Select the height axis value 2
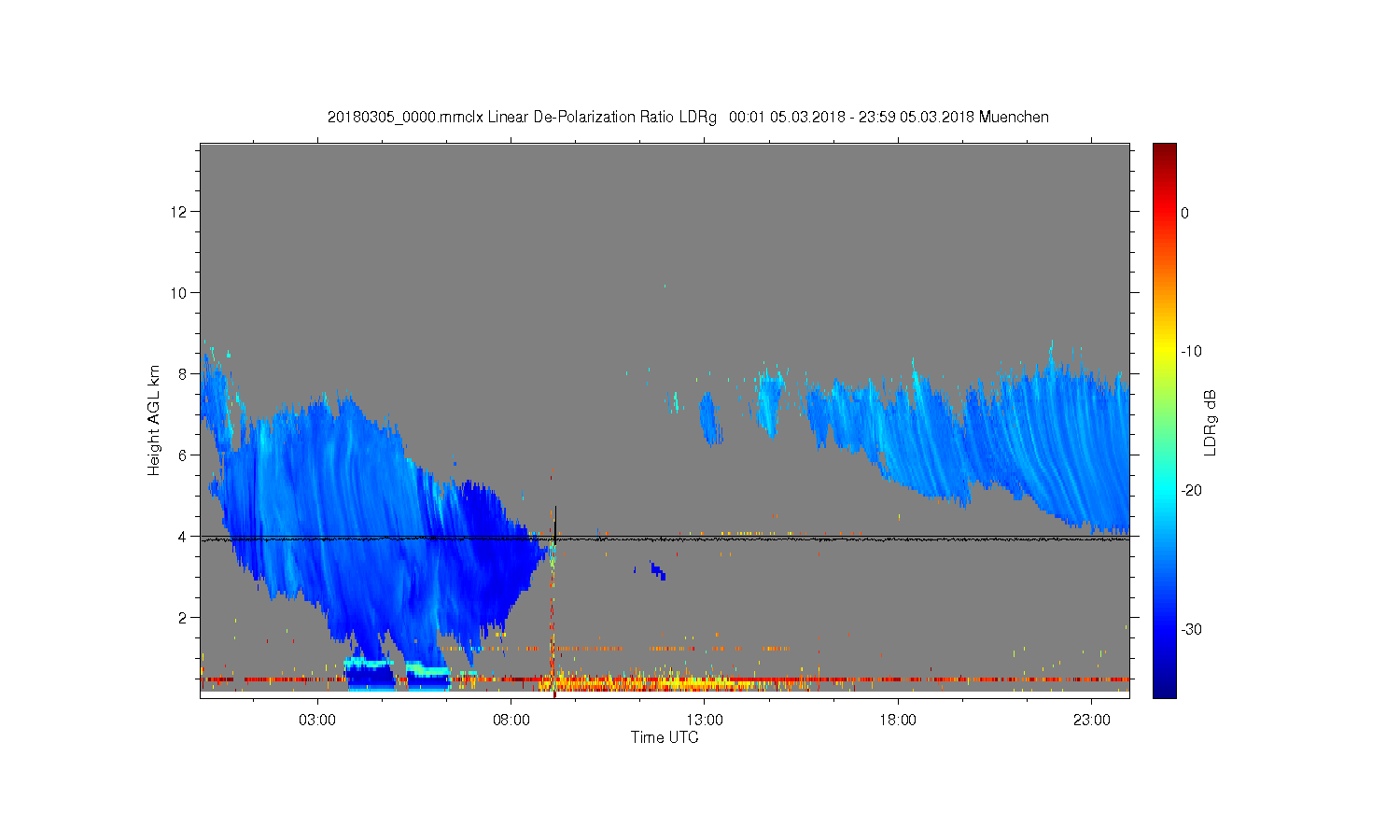1400x840 pixels. tap(183, 618)
